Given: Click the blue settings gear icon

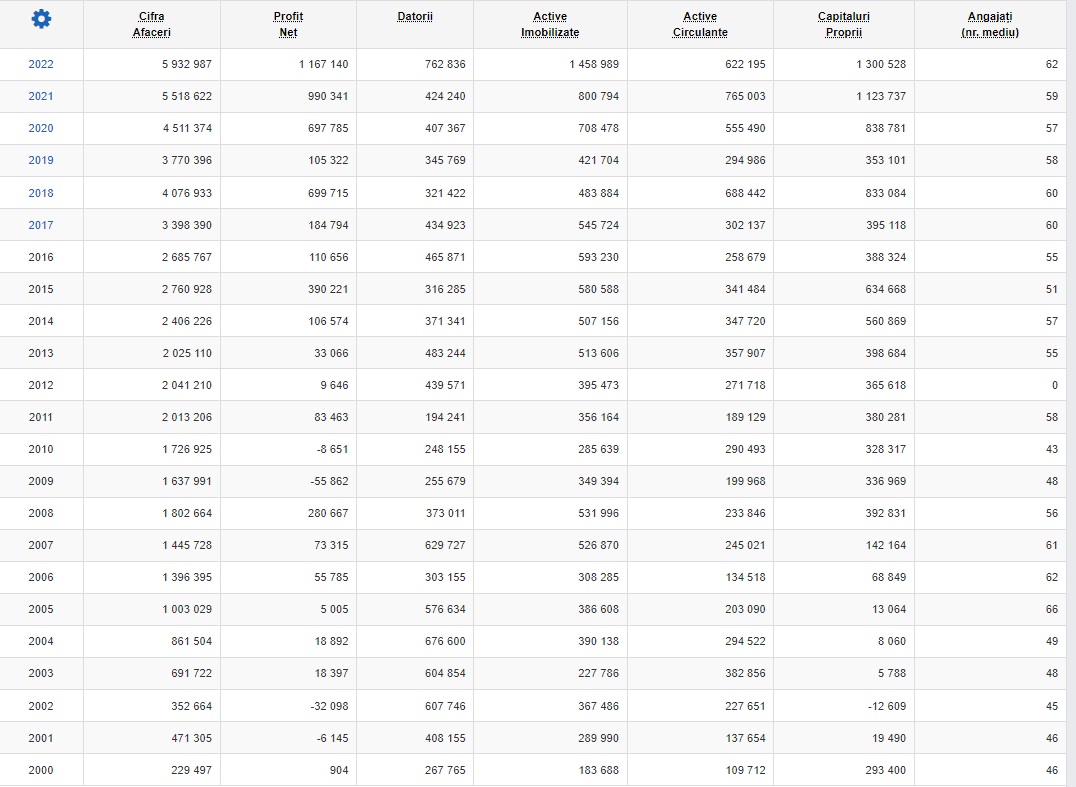Looking at the screenshot, I should point(41,19).
